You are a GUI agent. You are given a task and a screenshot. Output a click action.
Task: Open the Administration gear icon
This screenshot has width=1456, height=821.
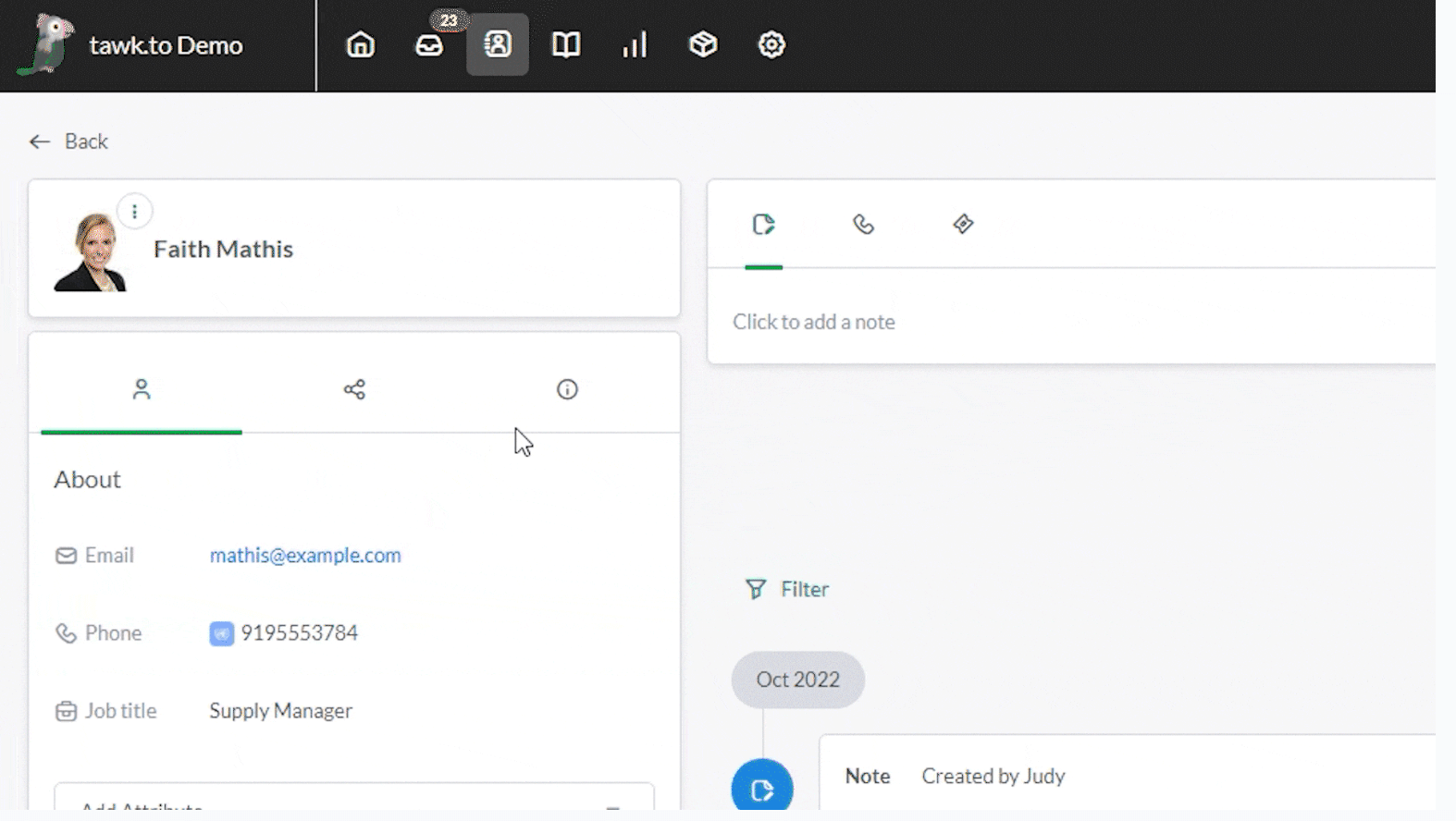pos(771,44)
